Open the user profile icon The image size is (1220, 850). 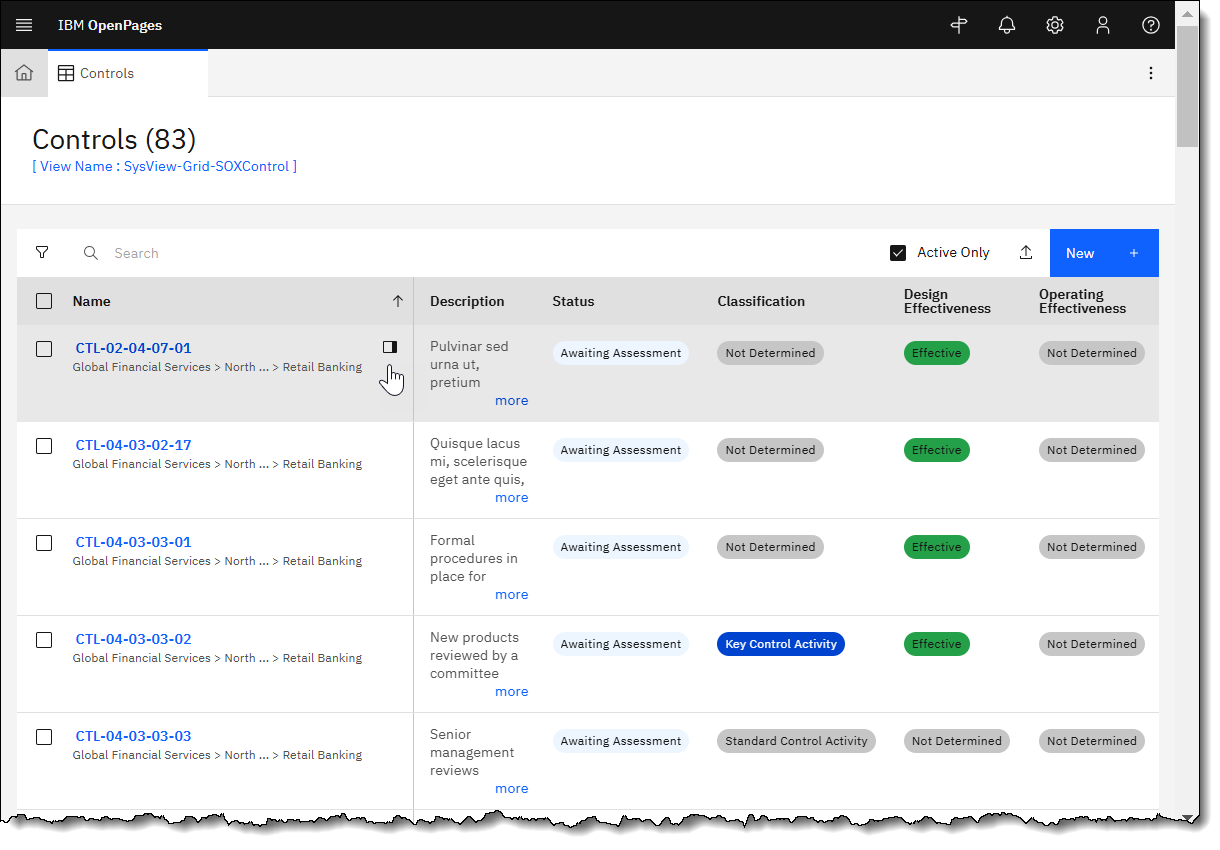click(x=1103, y=25)
